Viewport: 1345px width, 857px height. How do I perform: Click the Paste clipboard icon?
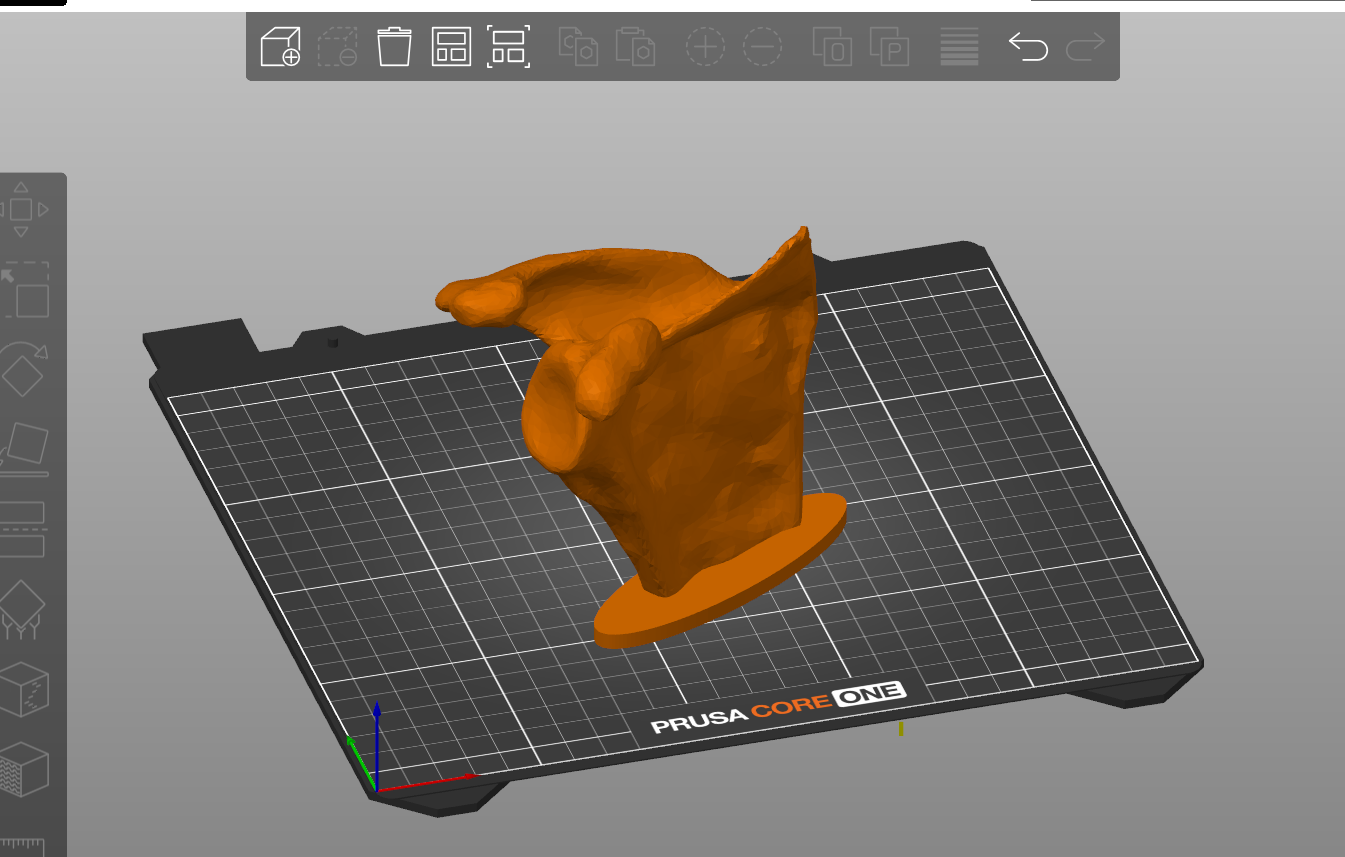(635, 47)
